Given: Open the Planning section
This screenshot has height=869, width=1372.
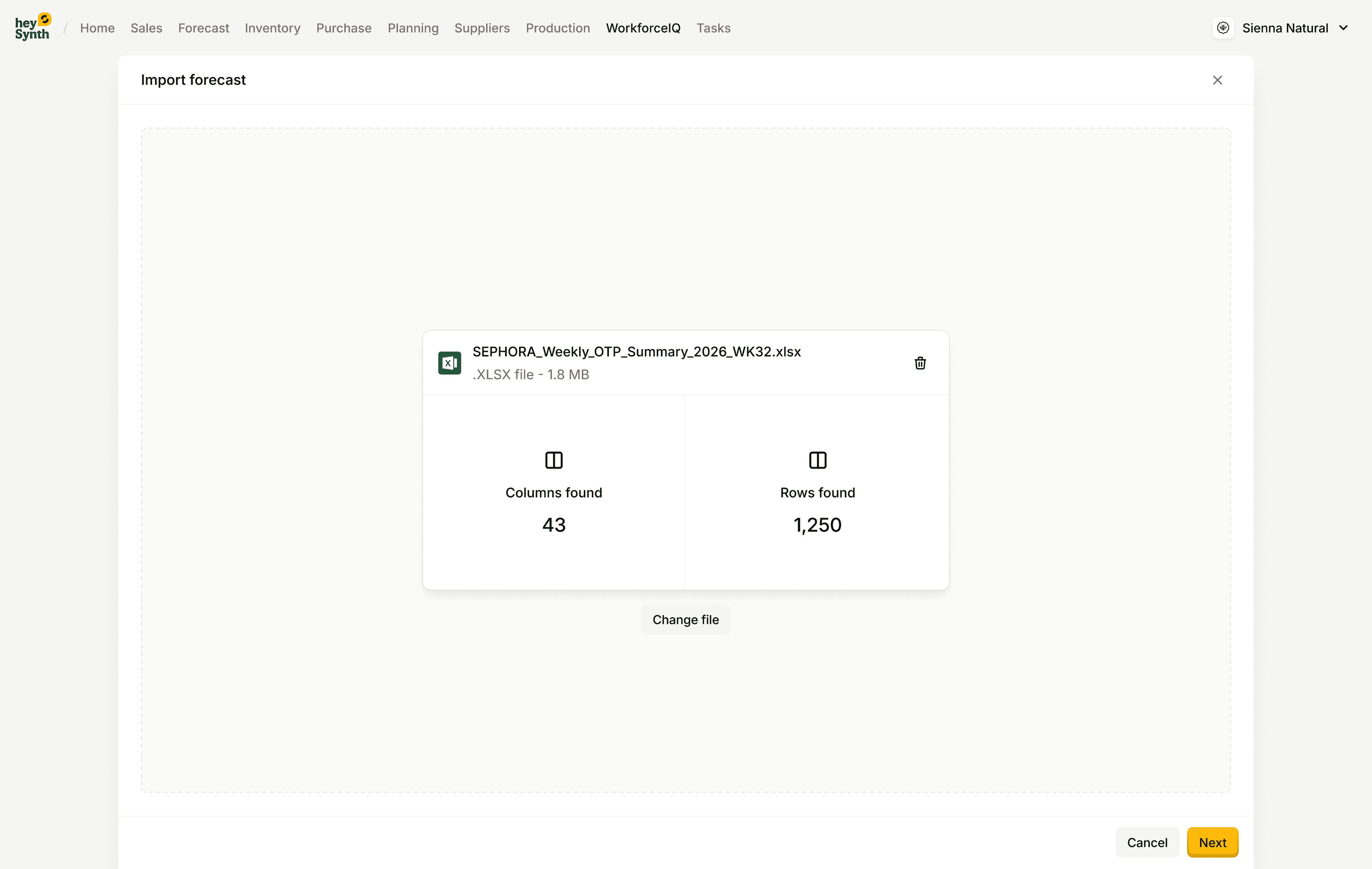Looking at the screenshot, I should [x=413, y=28].
